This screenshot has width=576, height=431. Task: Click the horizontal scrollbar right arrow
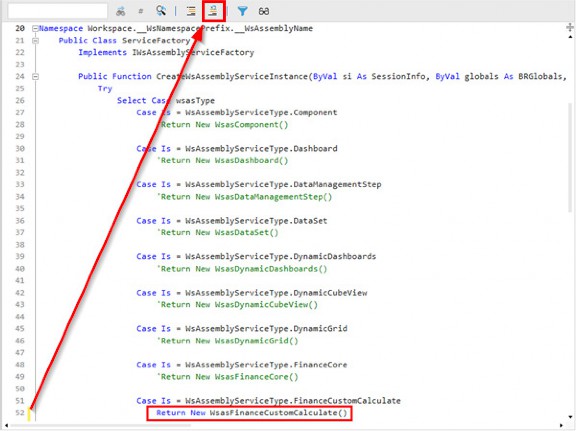click(x=561, y=425)
